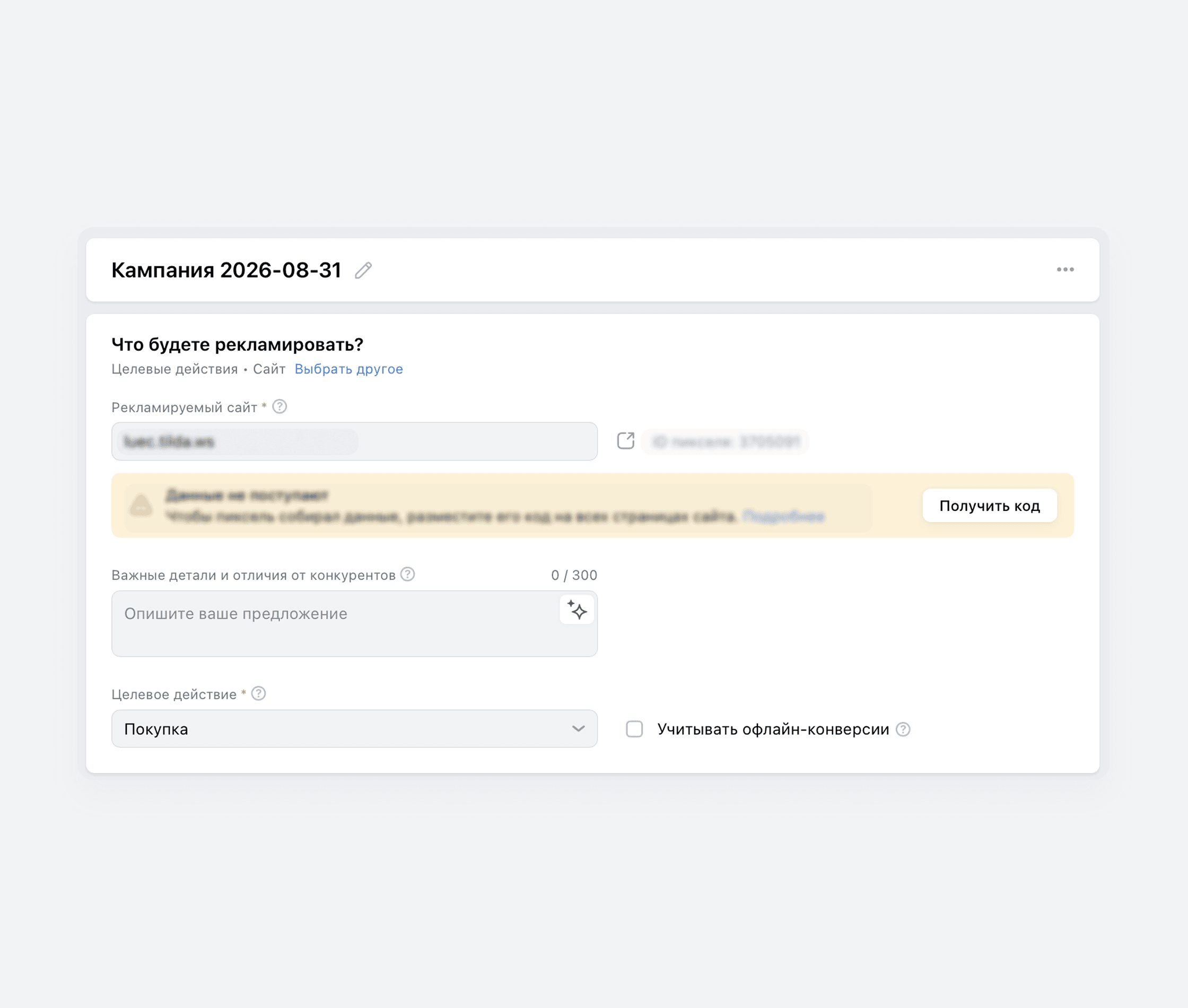Click the advertised site URL input field
Image resolution: width=1188 pixels, height=1008 pixels.
(x=355, y=442)
